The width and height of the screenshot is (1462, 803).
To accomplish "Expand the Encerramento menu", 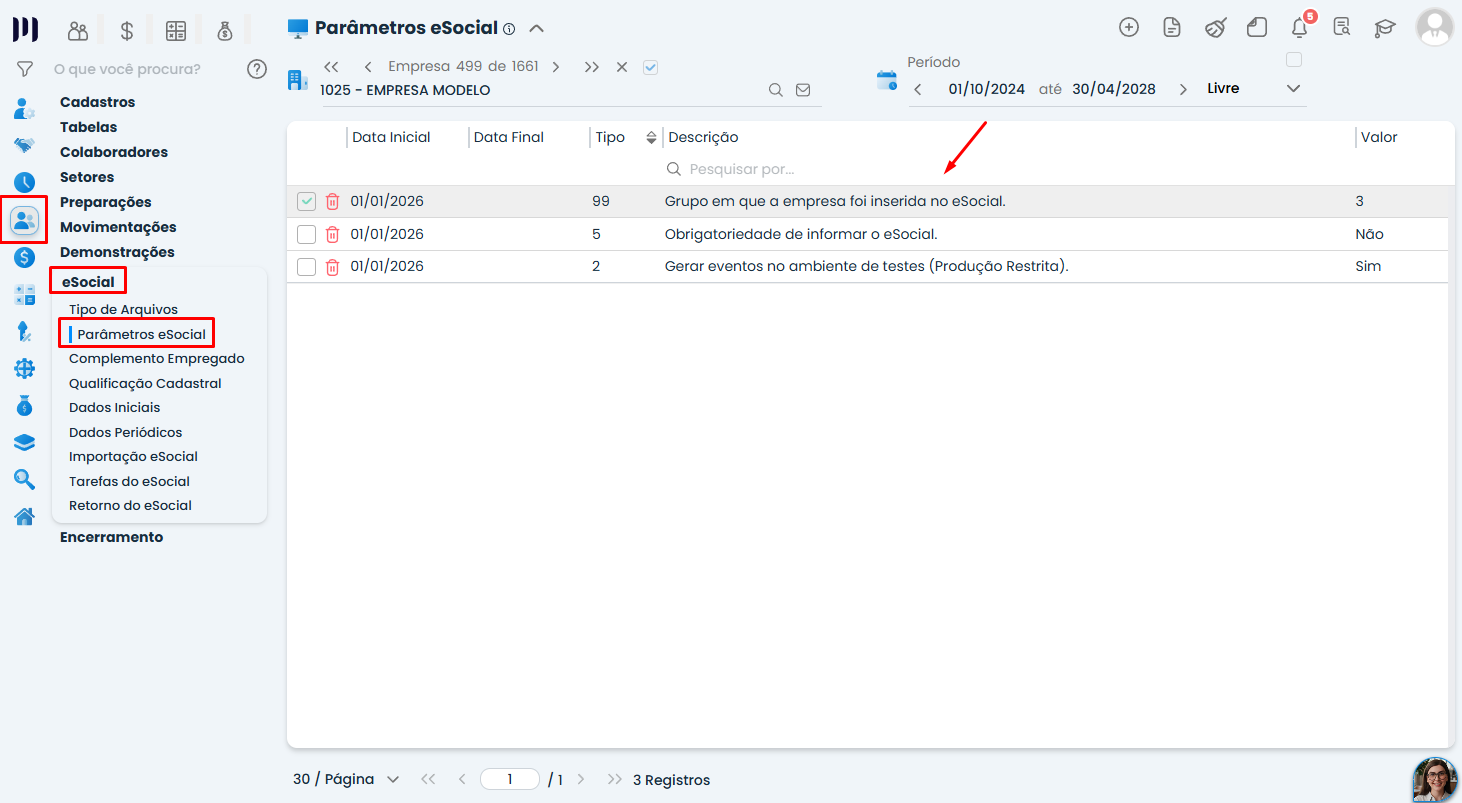I will pos(111,537).
